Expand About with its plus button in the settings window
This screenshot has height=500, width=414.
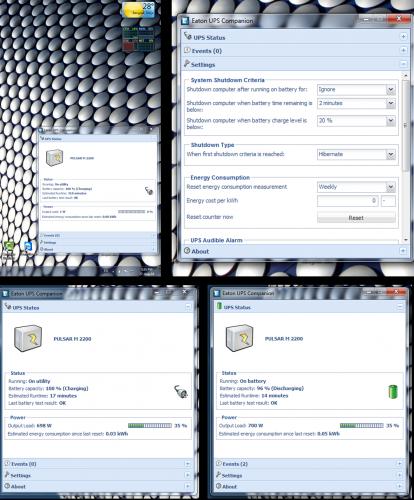(403, 251)
